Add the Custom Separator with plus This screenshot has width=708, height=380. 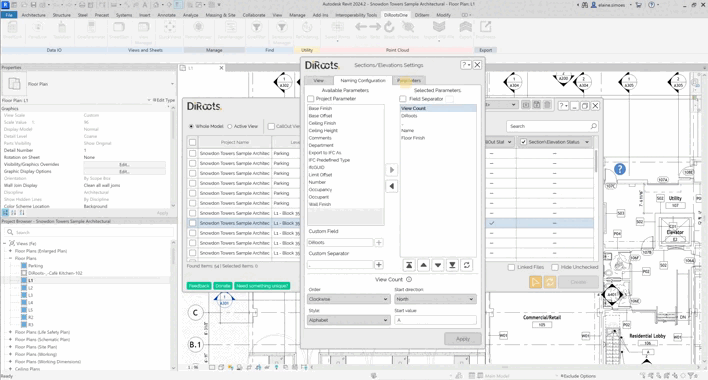pos(379,264)
